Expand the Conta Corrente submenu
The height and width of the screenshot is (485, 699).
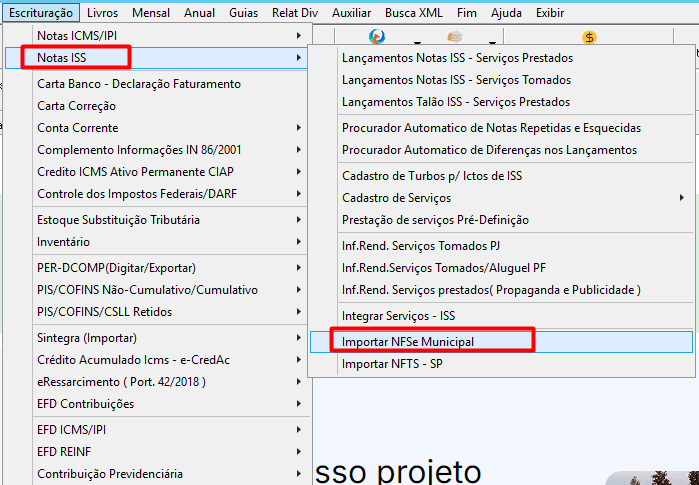pyautogui.click(x=156, y=127)
